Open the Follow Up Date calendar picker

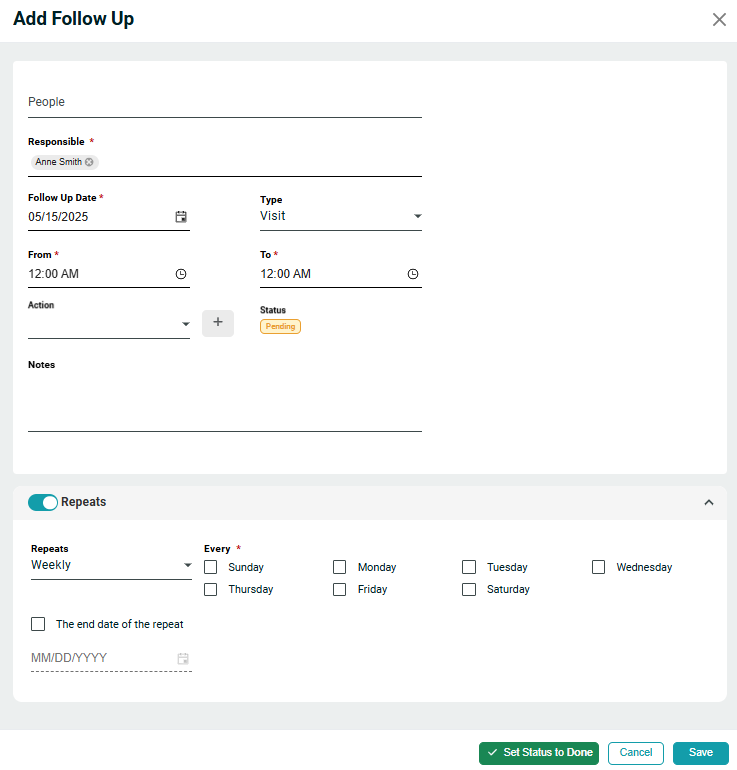(181, 217)
